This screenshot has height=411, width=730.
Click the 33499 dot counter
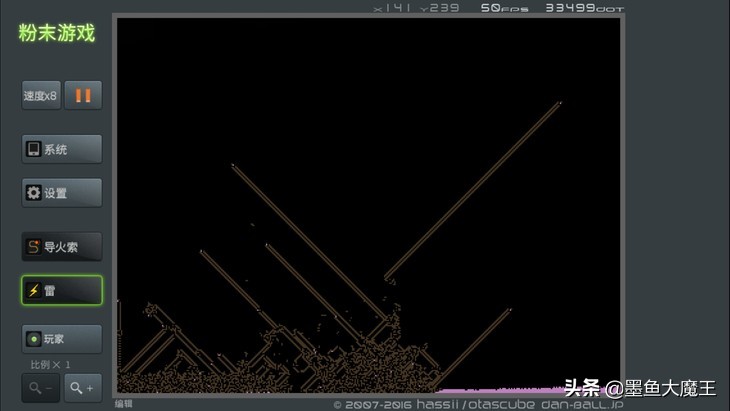pos(584,8)
